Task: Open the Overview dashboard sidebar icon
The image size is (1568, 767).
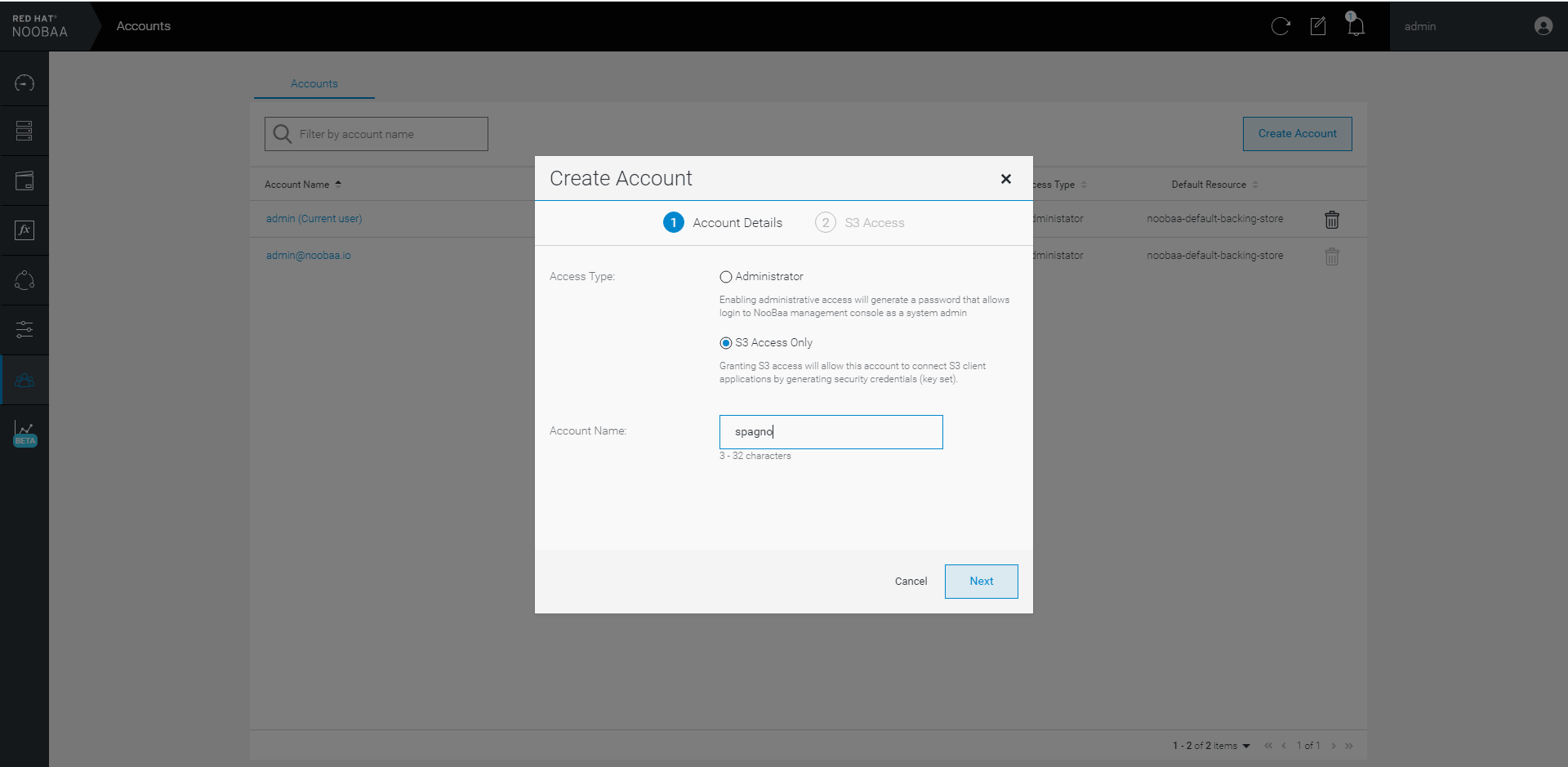Action: [24, 82]
